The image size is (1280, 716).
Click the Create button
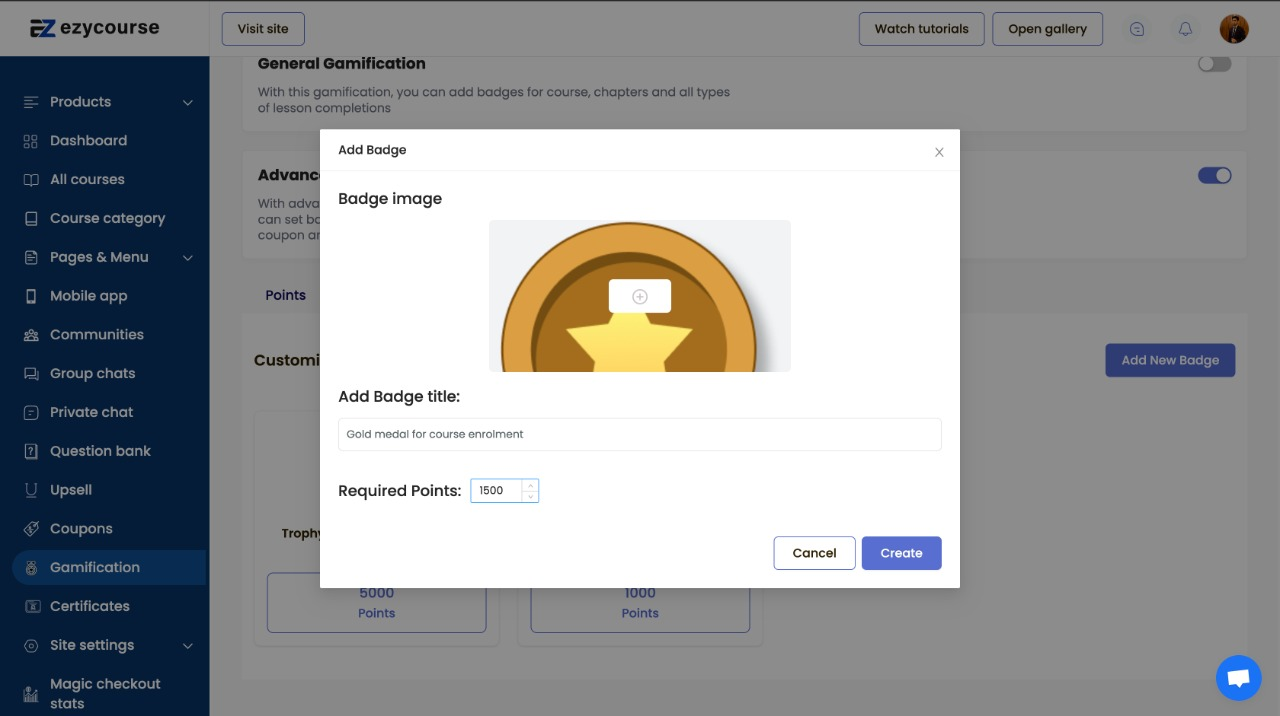901,553
